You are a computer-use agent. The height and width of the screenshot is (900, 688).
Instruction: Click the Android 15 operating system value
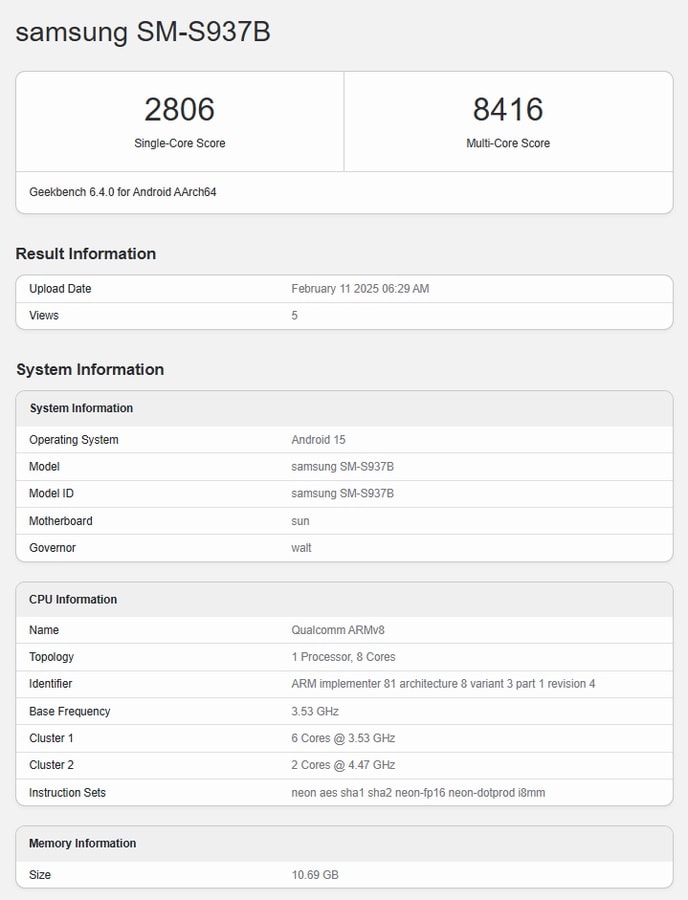point(318,440)
